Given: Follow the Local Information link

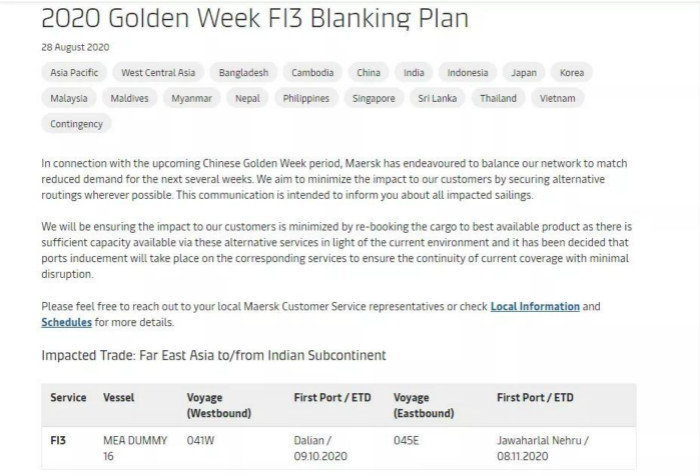Looking at the screenshot, I should click(535, 306).
